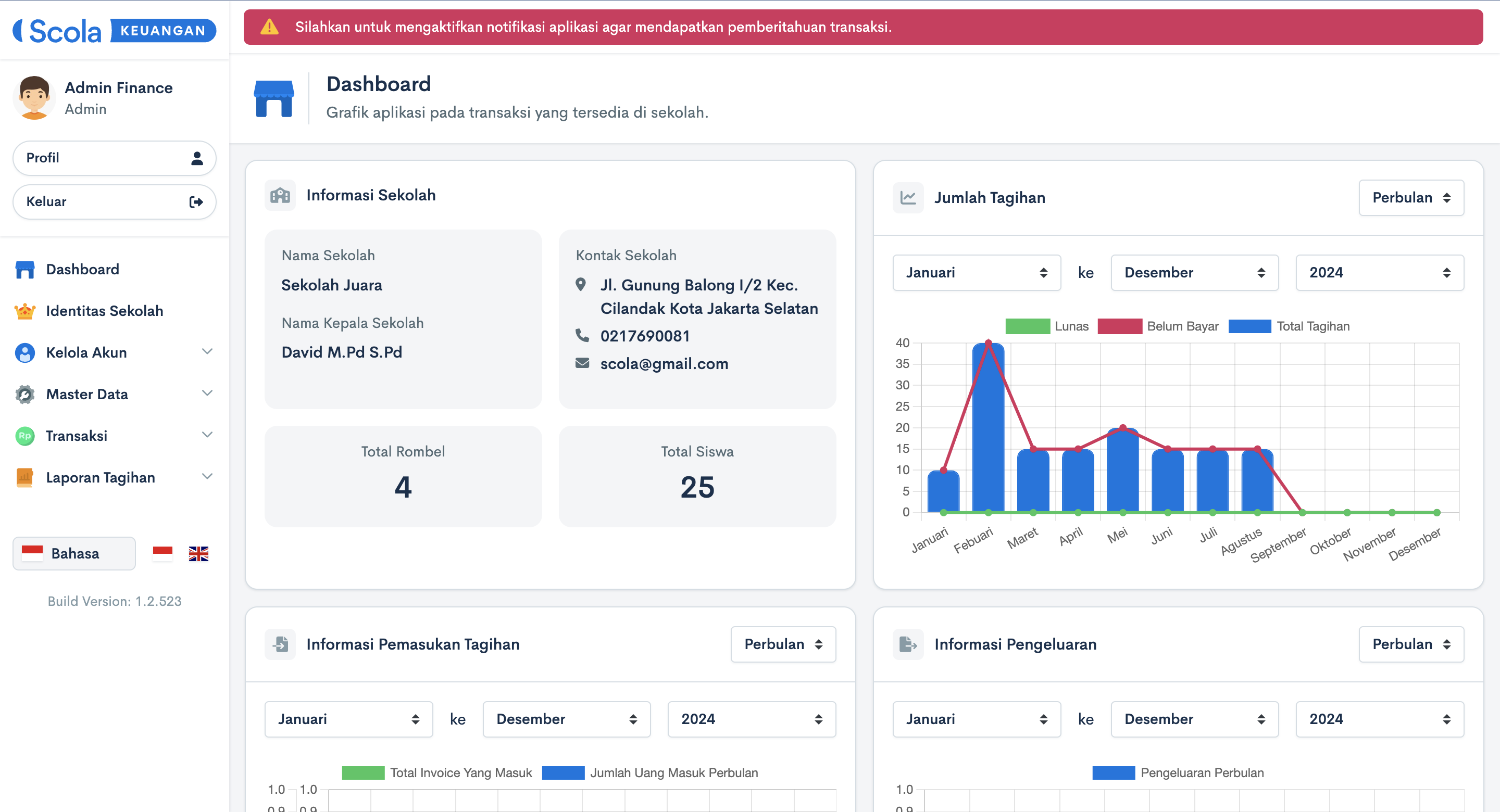
Task: Click the Profil button
Action: pyautogui.click(x=114, y=158)
